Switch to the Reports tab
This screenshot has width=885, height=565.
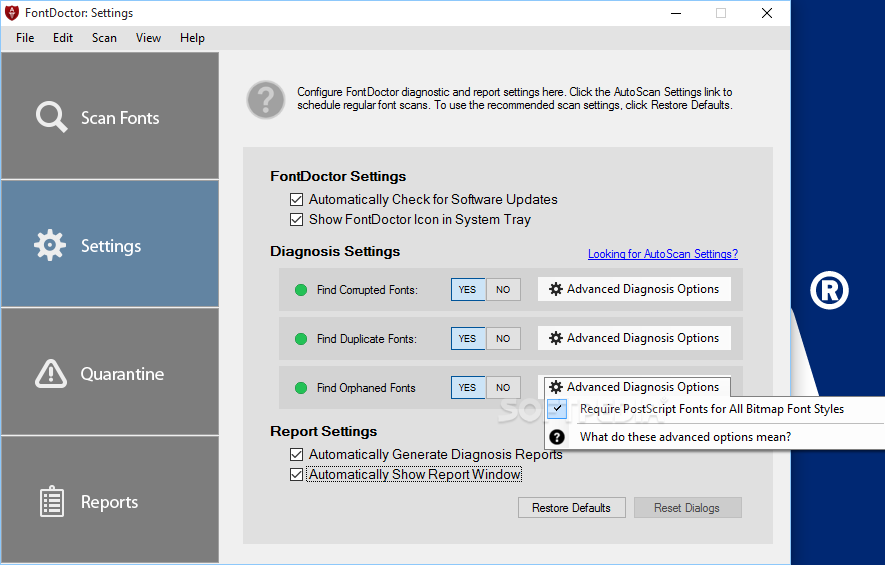pyautogui.click(x=110, y=500)
